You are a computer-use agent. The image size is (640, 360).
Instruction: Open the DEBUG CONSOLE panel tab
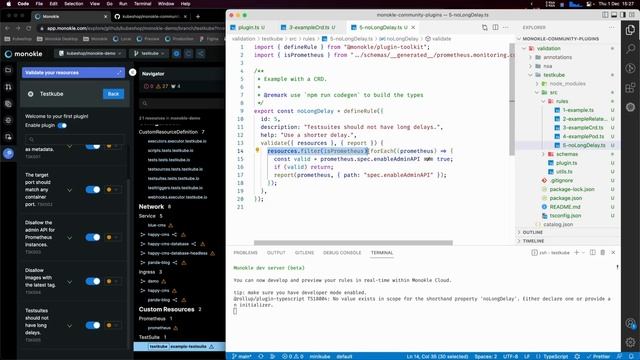tap(342, 253)
